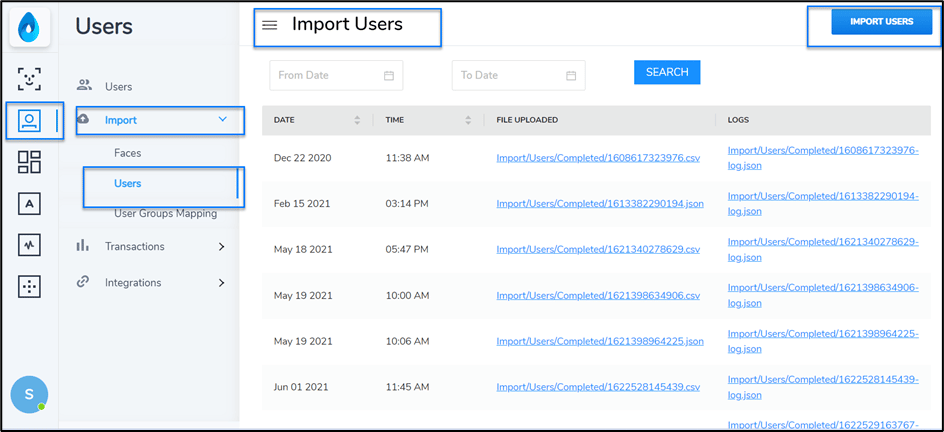Click the From Date input field
944x432 pixels.
tap(336, 75)
